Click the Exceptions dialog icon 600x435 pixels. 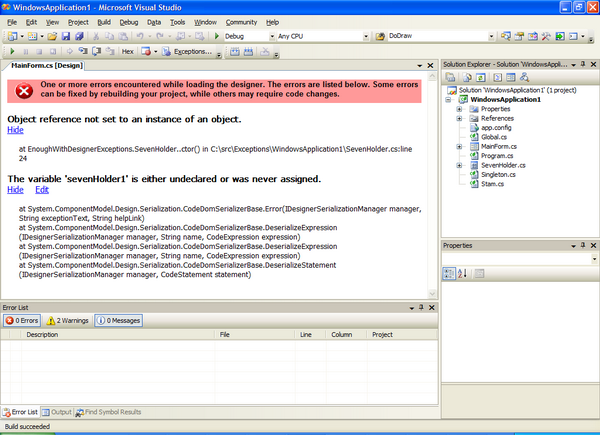166,51
